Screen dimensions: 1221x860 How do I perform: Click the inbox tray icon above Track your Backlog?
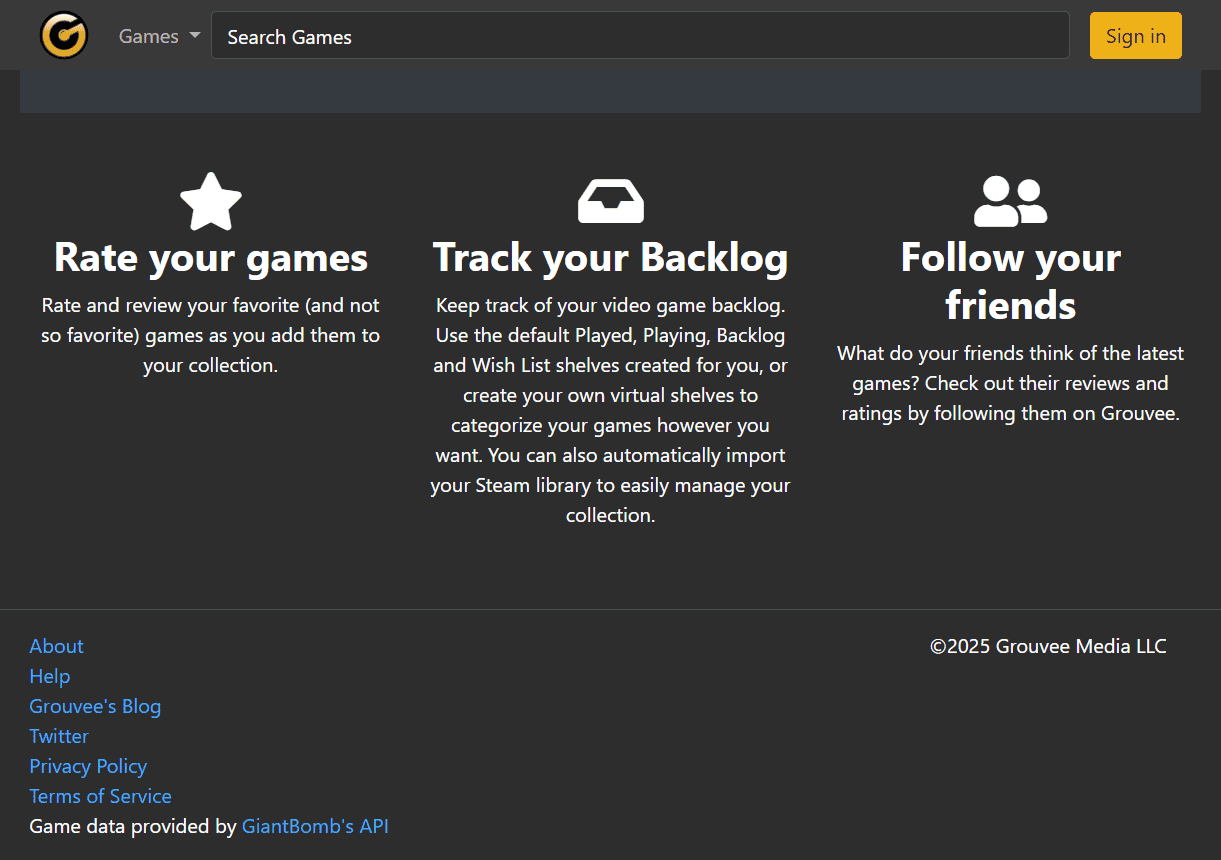point(610,201)
